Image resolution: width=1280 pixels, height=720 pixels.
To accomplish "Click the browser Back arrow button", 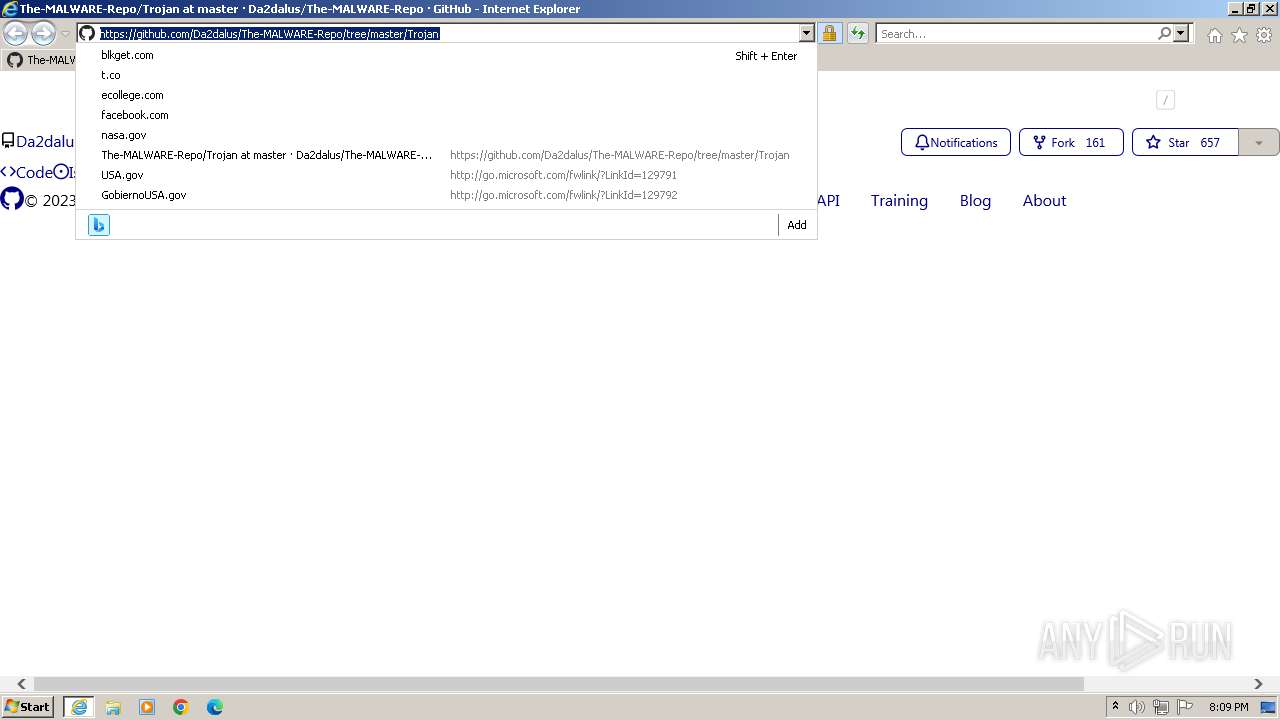I will [x=15, y=34].
